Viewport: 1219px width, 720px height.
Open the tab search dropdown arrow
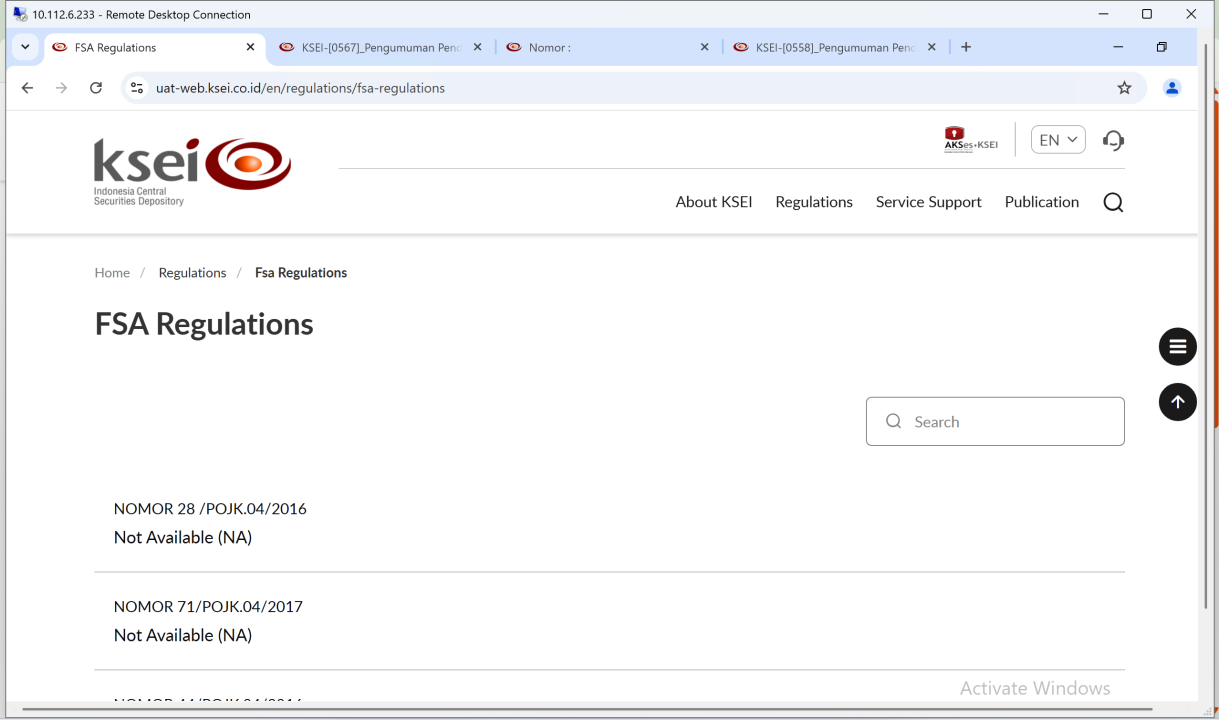pos(25,47)
